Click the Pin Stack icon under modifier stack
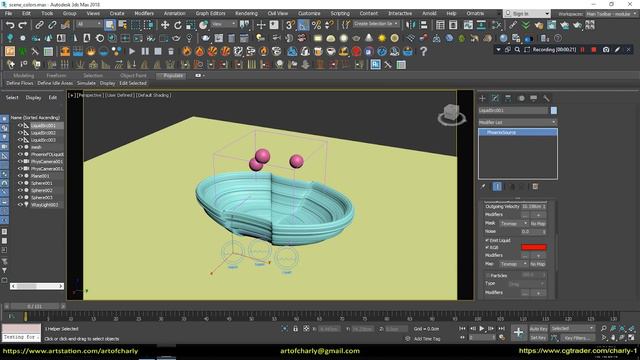 pos(484,187)
